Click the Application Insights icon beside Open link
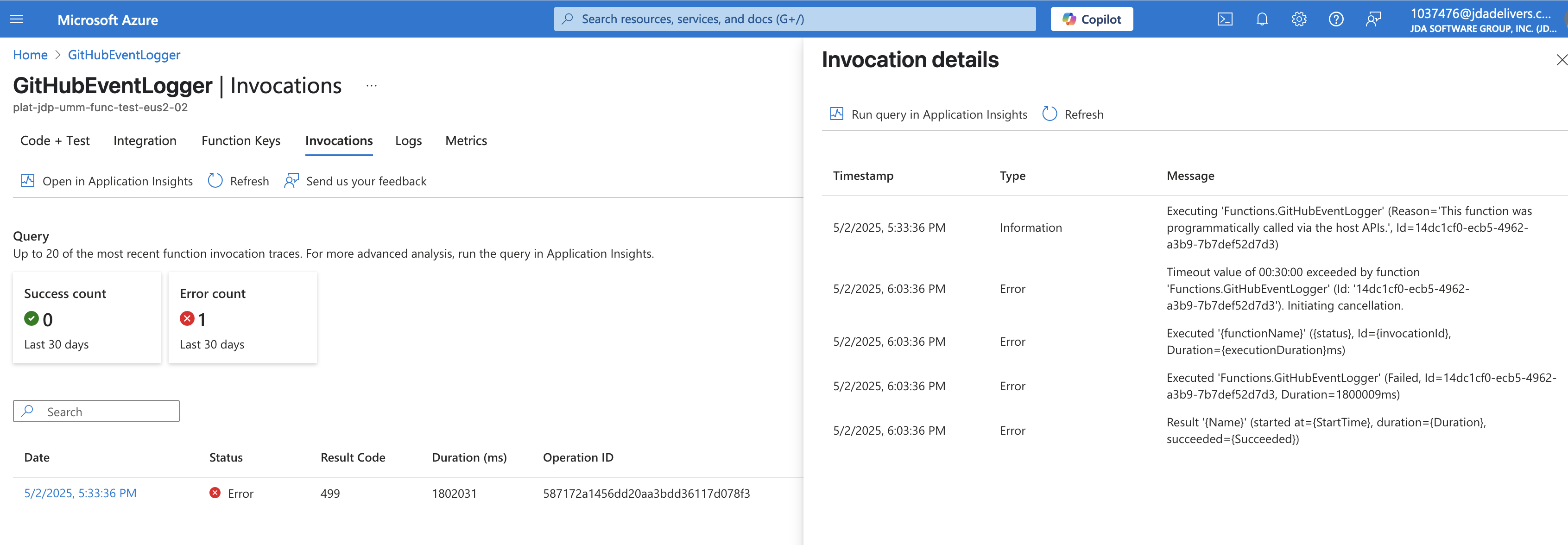 pyautogui.click(x=27, y=180)
